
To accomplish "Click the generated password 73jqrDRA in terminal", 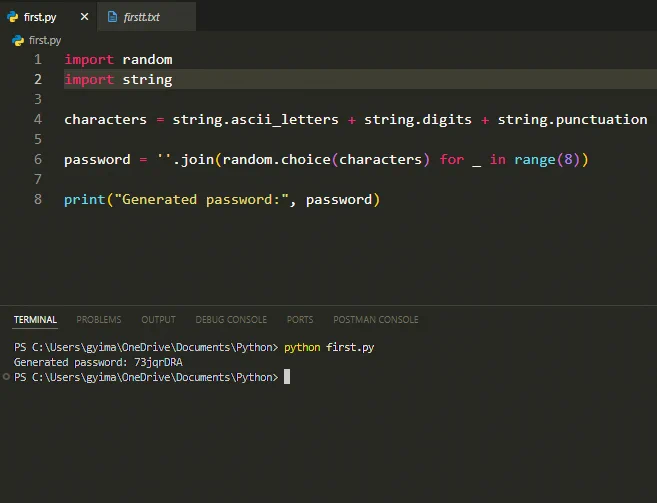I will pyautogui.click(x=158, y=362).
